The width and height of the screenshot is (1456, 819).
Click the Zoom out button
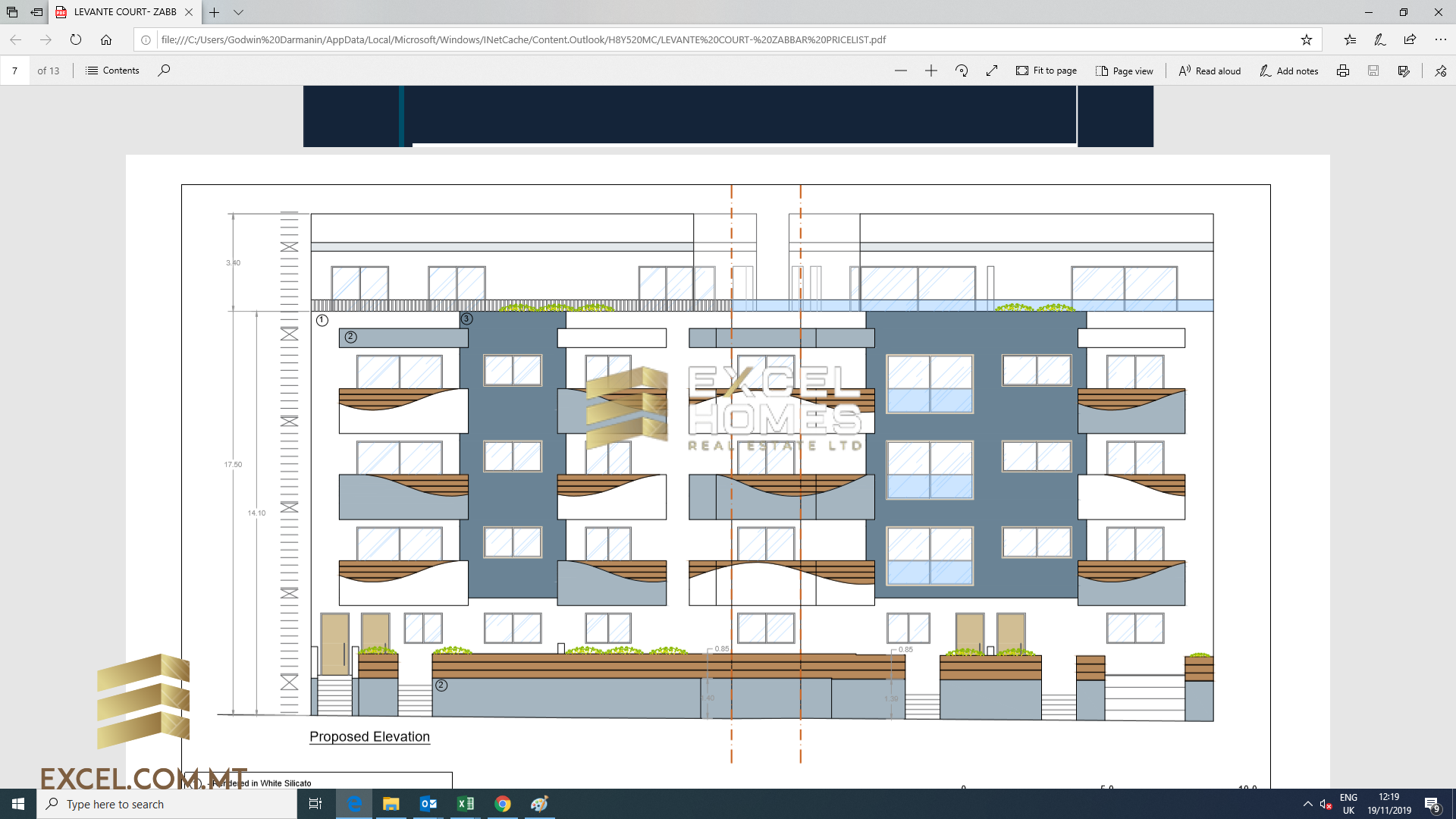[899, 70]
